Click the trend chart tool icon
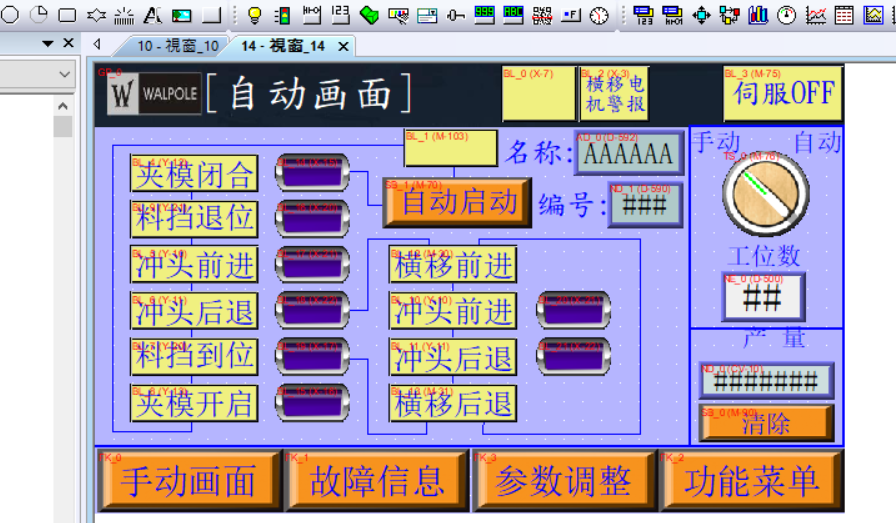This screenshot has width=896, height=523. coord(816,15)
